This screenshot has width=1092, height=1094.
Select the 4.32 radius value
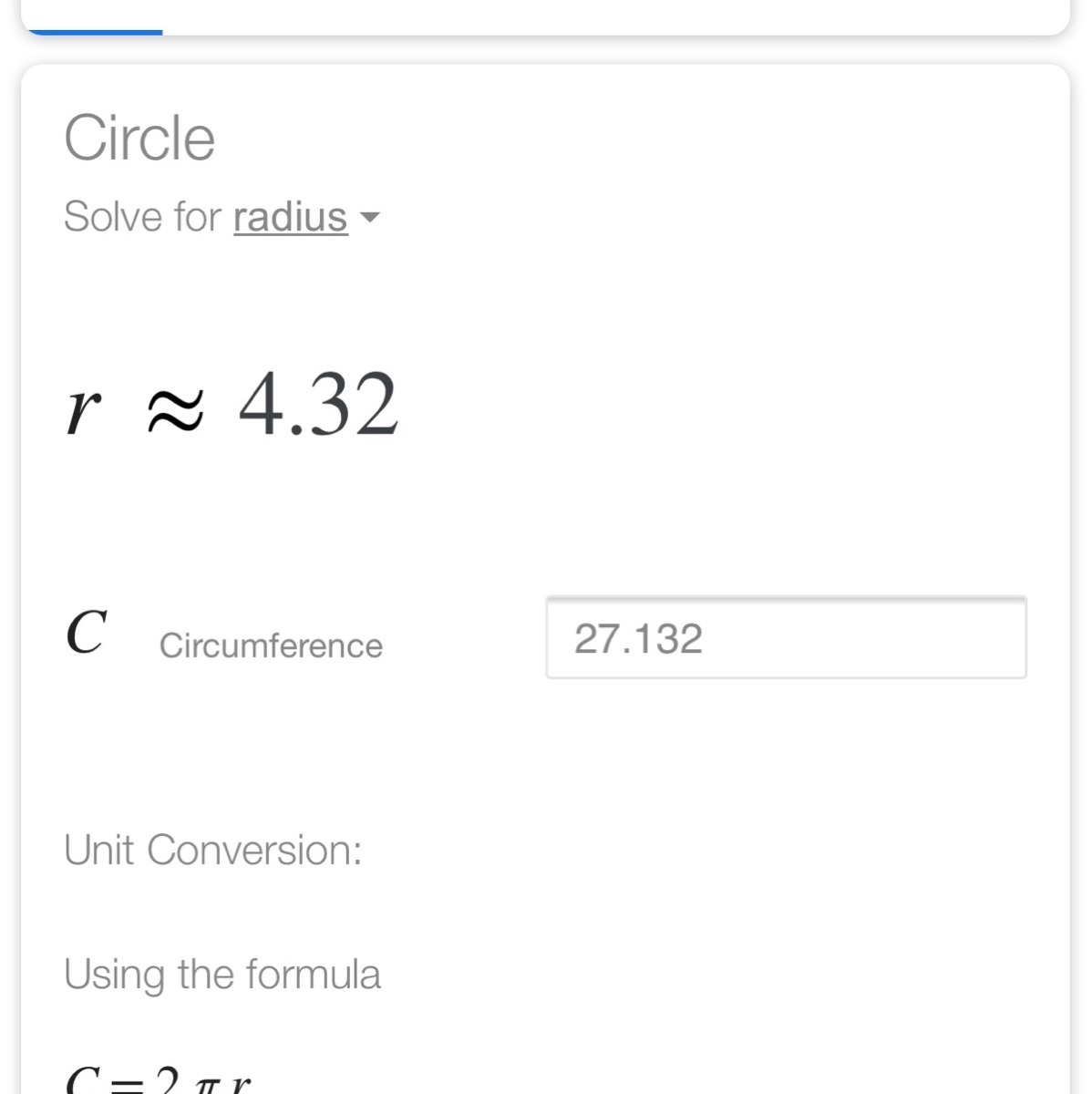click(318, 405)
